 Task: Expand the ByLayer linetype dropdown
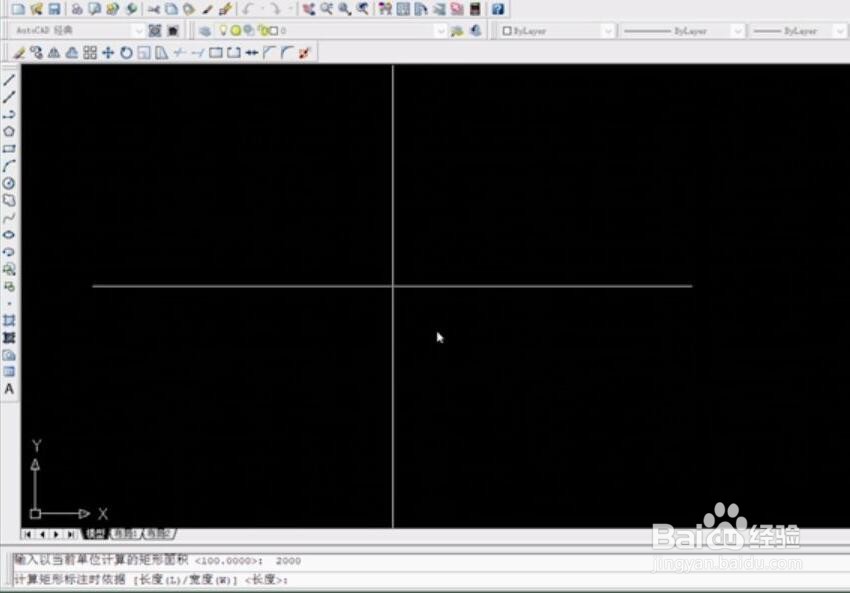737,31
